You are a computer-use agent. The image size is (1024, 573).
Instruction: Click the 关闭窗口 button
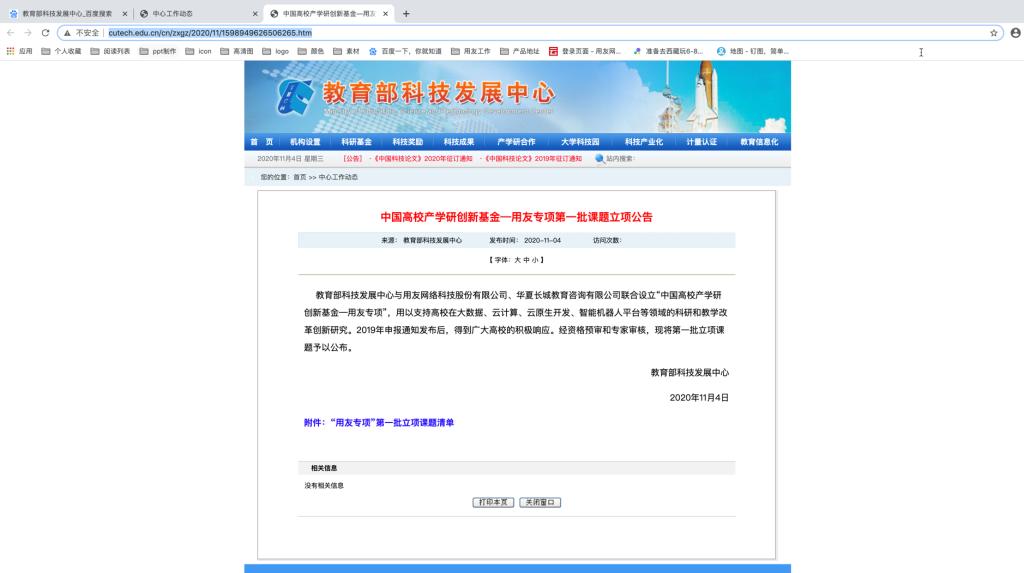tap(540, 502)
